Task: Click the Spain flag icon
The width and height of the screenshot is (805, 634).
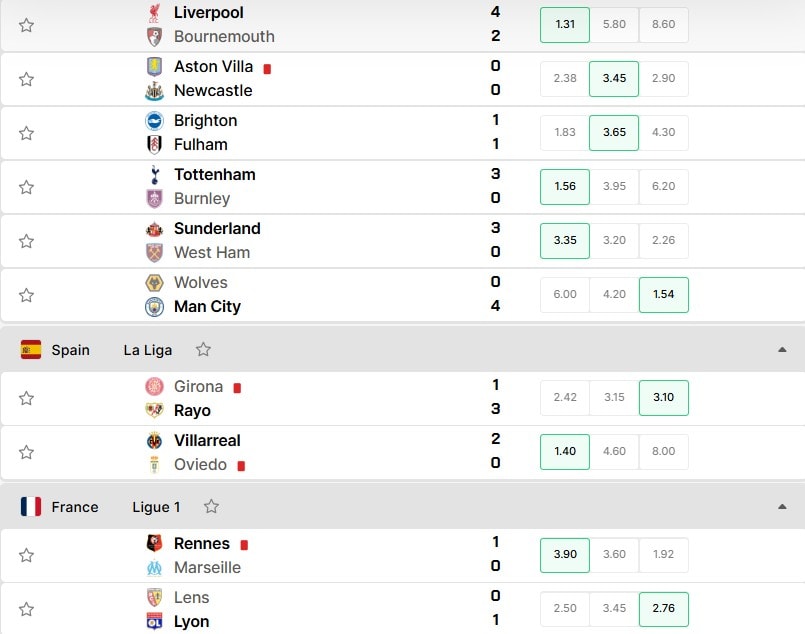Action: pyautogui.click(x=31, y=350)
